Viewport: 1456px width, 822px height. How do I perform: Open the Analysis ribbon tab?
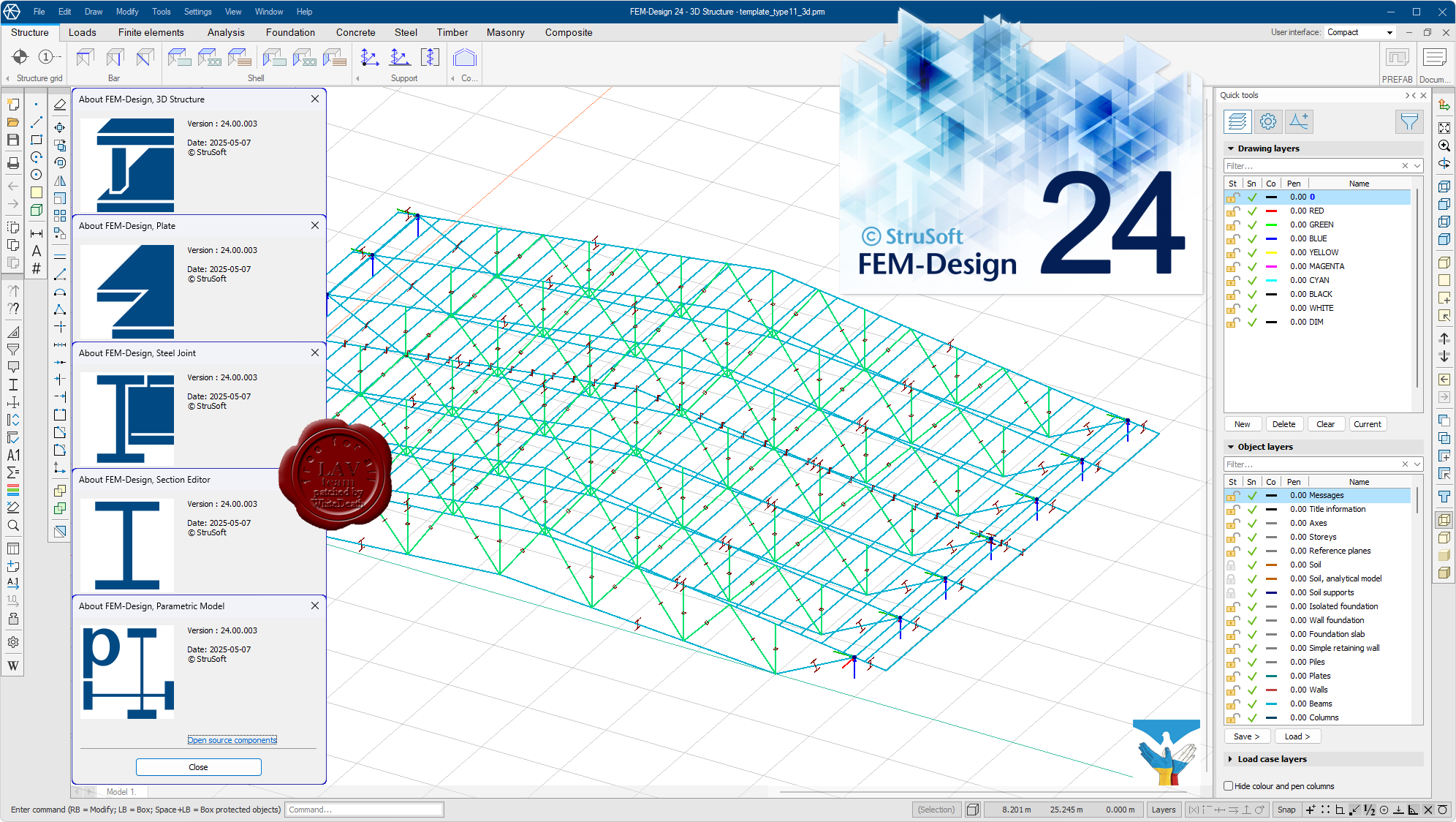click(x=226, y=32)
